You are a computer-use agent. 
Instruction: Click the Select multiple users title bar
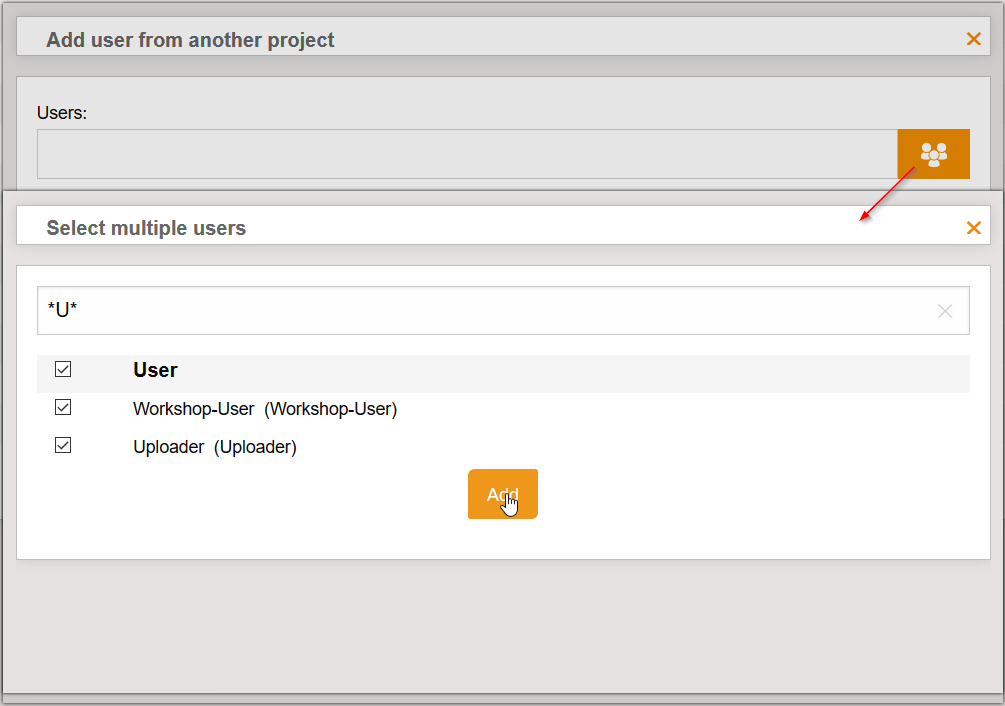(x=145, y=228)
